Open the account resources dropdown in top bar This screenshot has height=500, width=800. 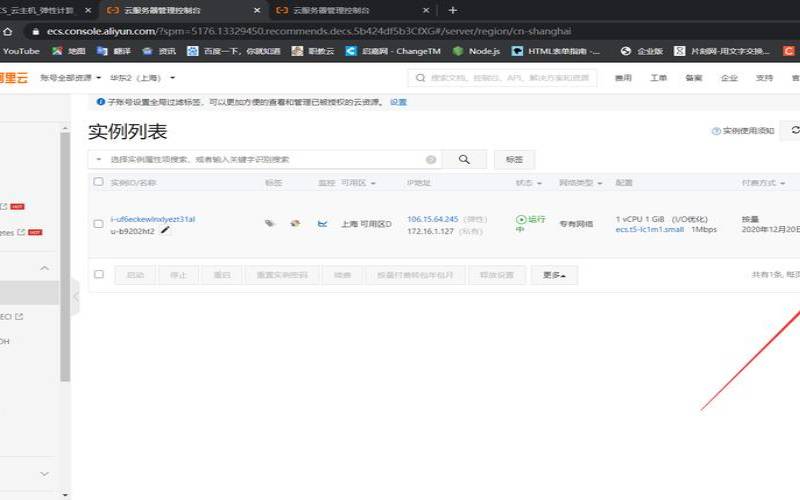[70, 78]
